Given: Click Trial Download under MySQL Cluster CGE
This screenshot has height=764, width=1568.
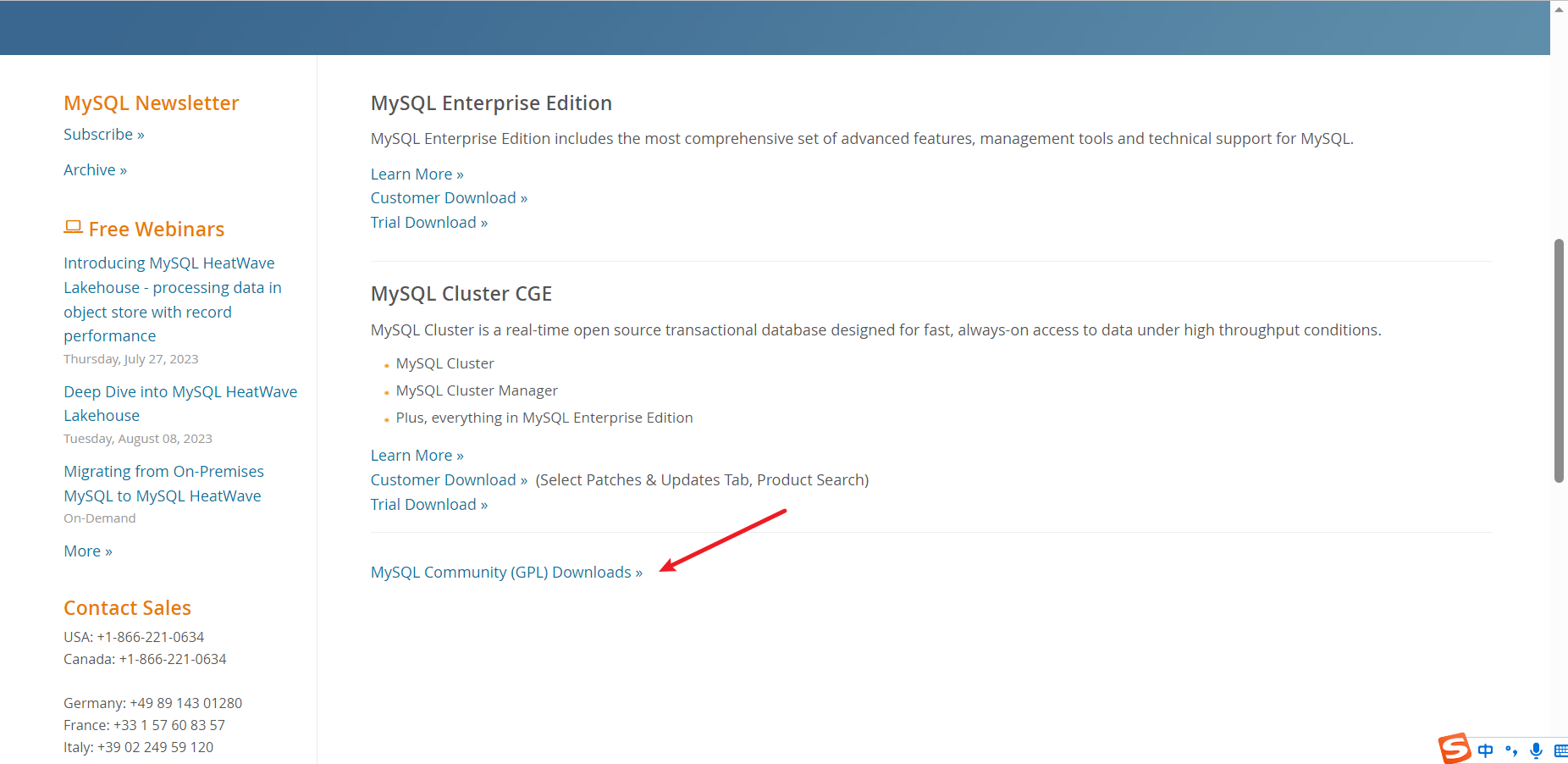Looking at the screenshot, I should (429, 505).
